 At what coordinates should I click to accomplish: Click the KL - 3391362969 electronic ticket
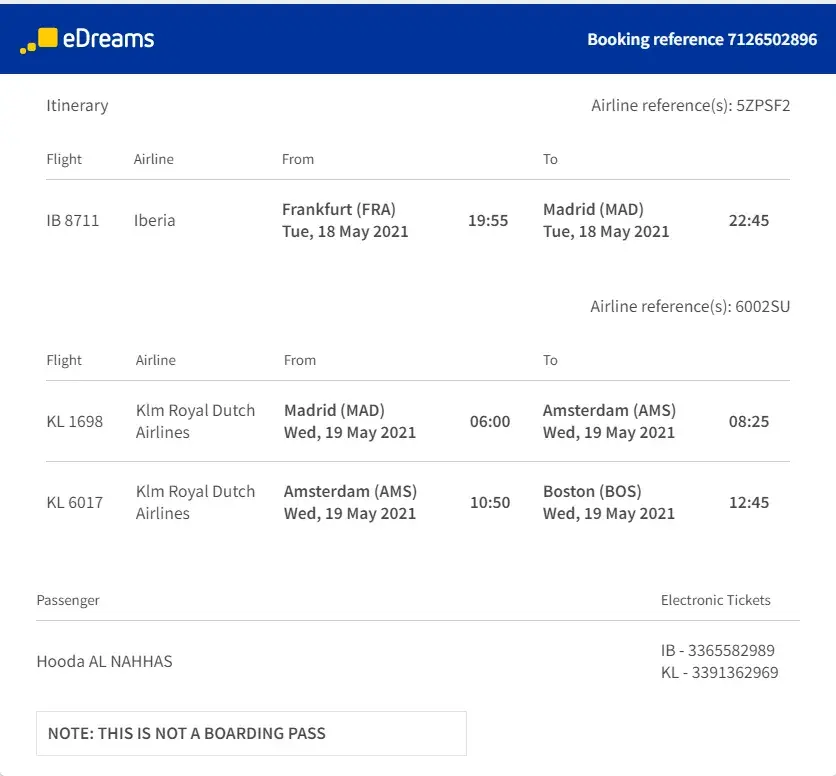tap(719, 672)
